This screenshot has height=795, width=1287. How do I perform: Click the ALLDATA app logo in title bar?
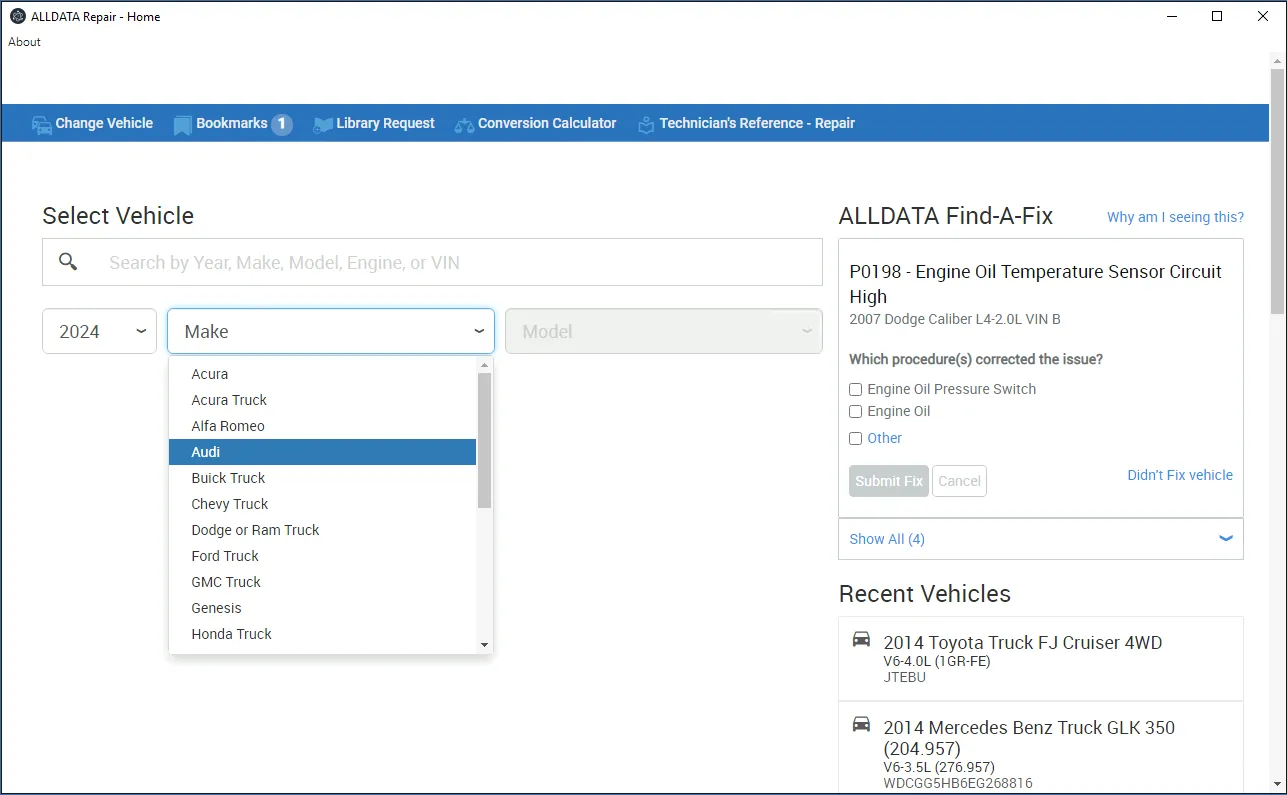17,16
